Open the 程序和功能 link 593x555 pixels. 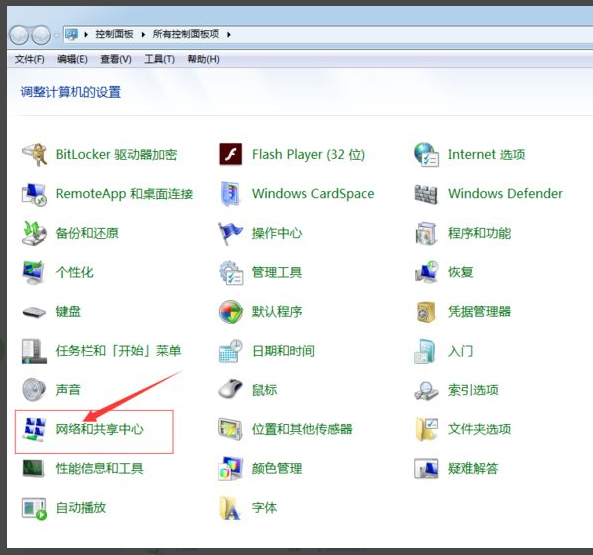(x=480, y=233)
